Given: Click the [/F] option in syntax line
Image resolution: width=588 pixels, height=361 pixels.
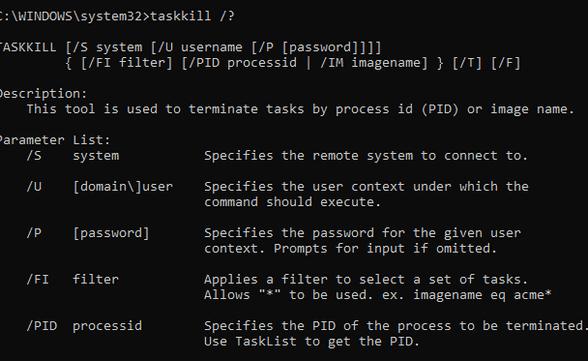Looking at the screenshot, I should tap(506, 63).
